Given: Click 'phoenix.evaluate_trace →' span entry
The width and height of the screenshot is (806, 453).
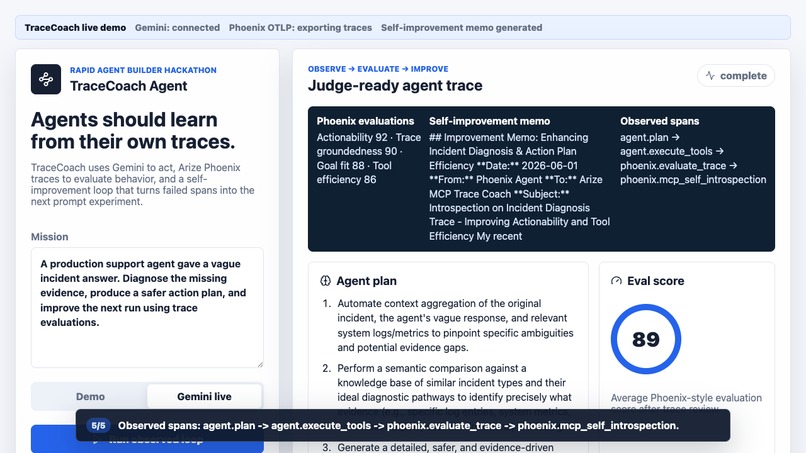Looking at the screenshot, I should [679, 166].
